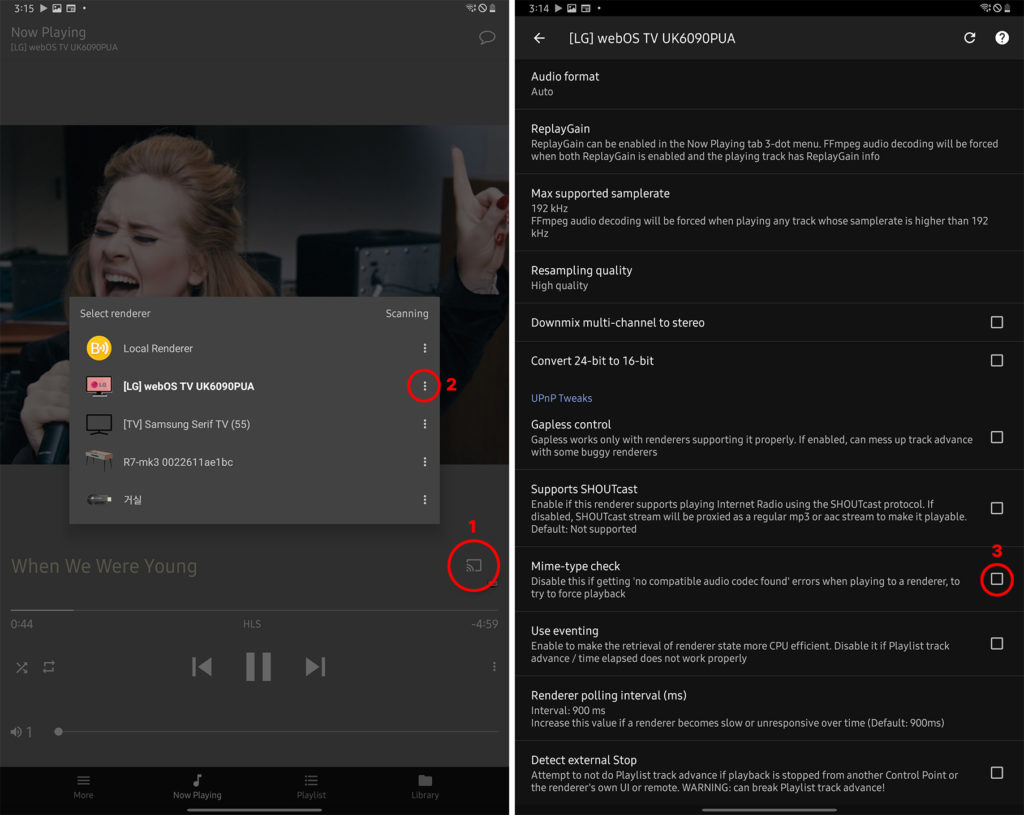Switch to the Playlist tab

coord(311,786)
